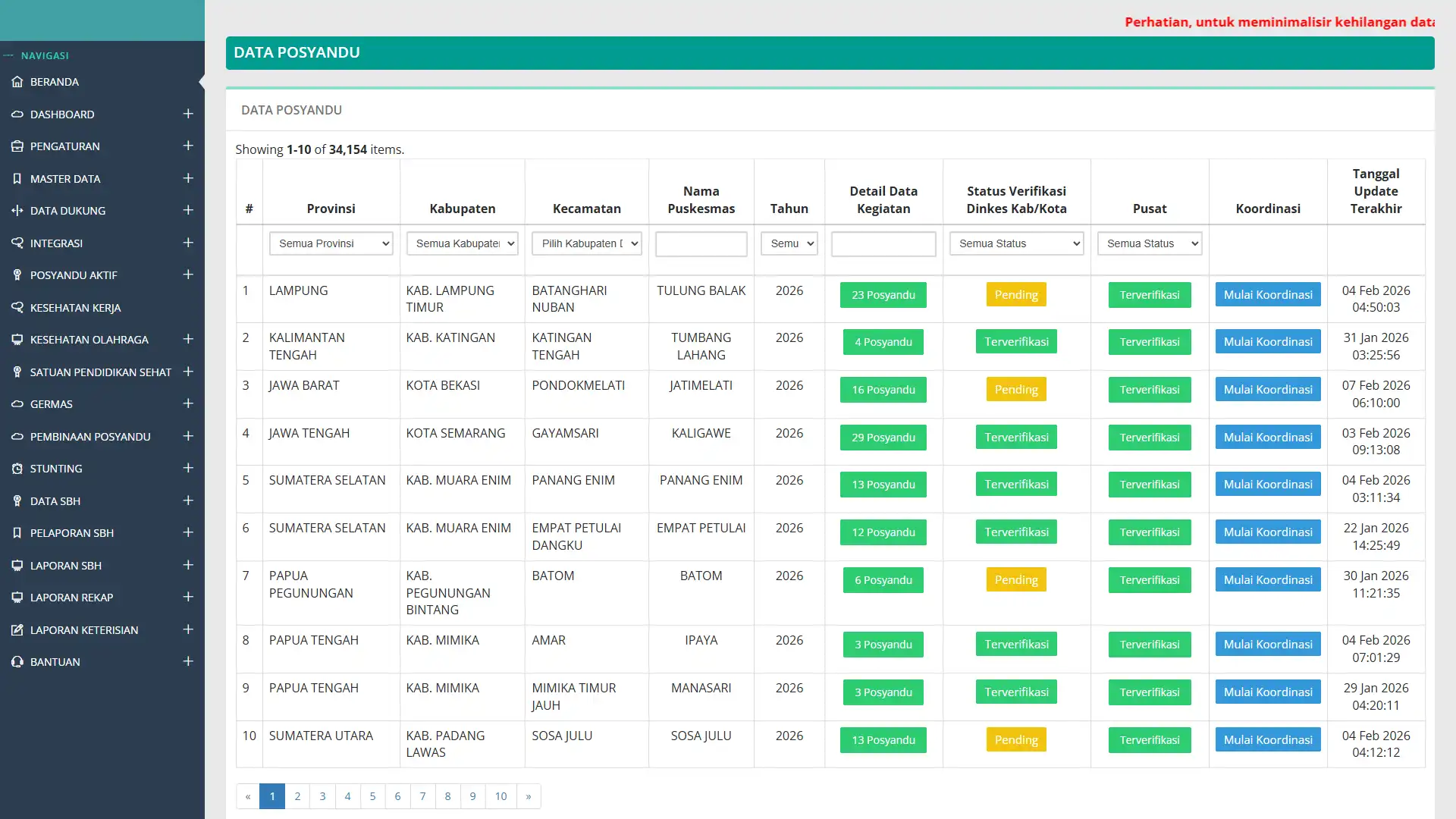Click the Bantuan support icon
1456x819 pixels.
[17, 662]
